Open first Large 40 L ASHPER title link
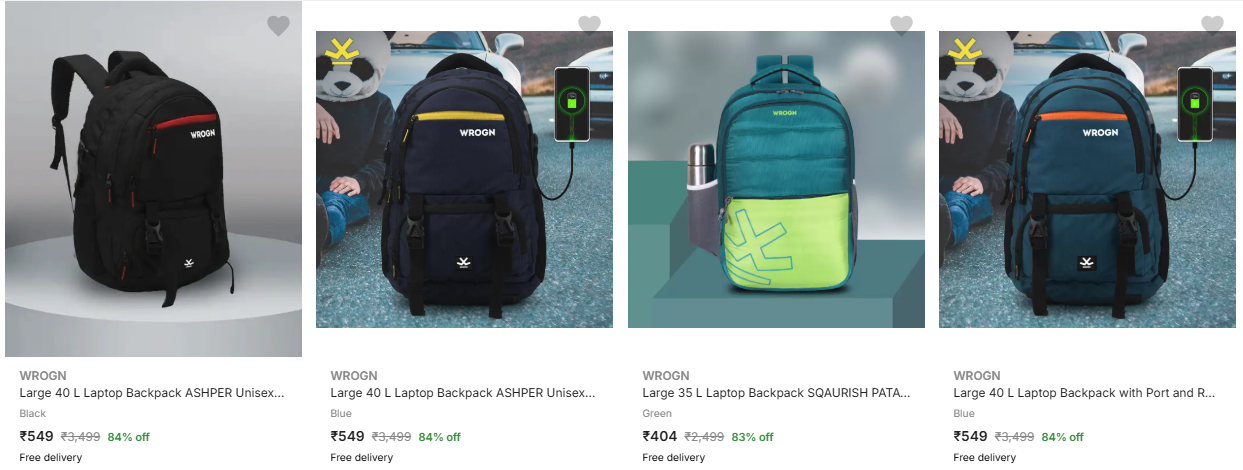The image size is (1243, 470). tap(152, 393)
